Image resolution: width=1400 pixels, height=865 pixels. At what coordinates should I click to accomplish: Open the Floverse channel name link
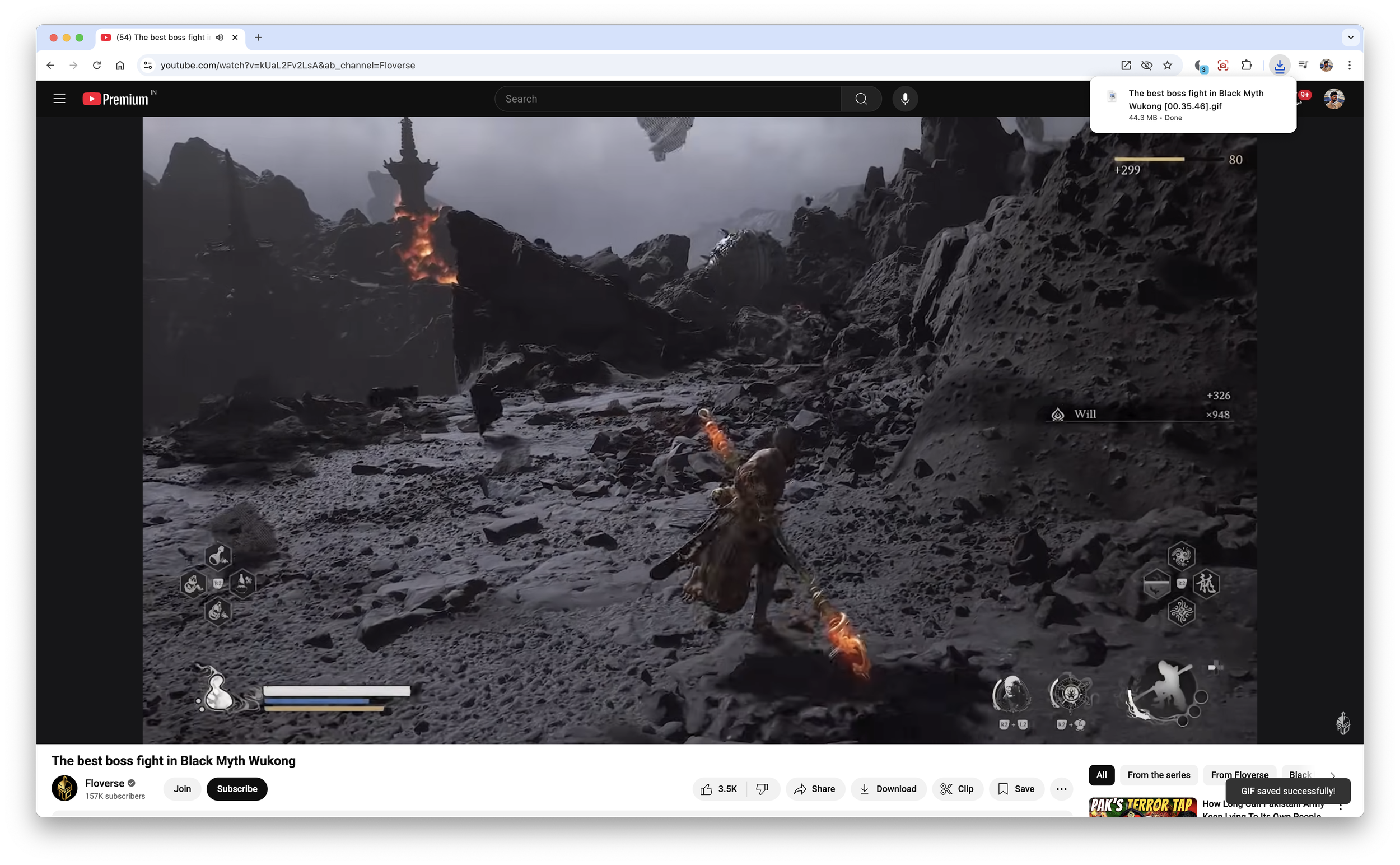104,783
